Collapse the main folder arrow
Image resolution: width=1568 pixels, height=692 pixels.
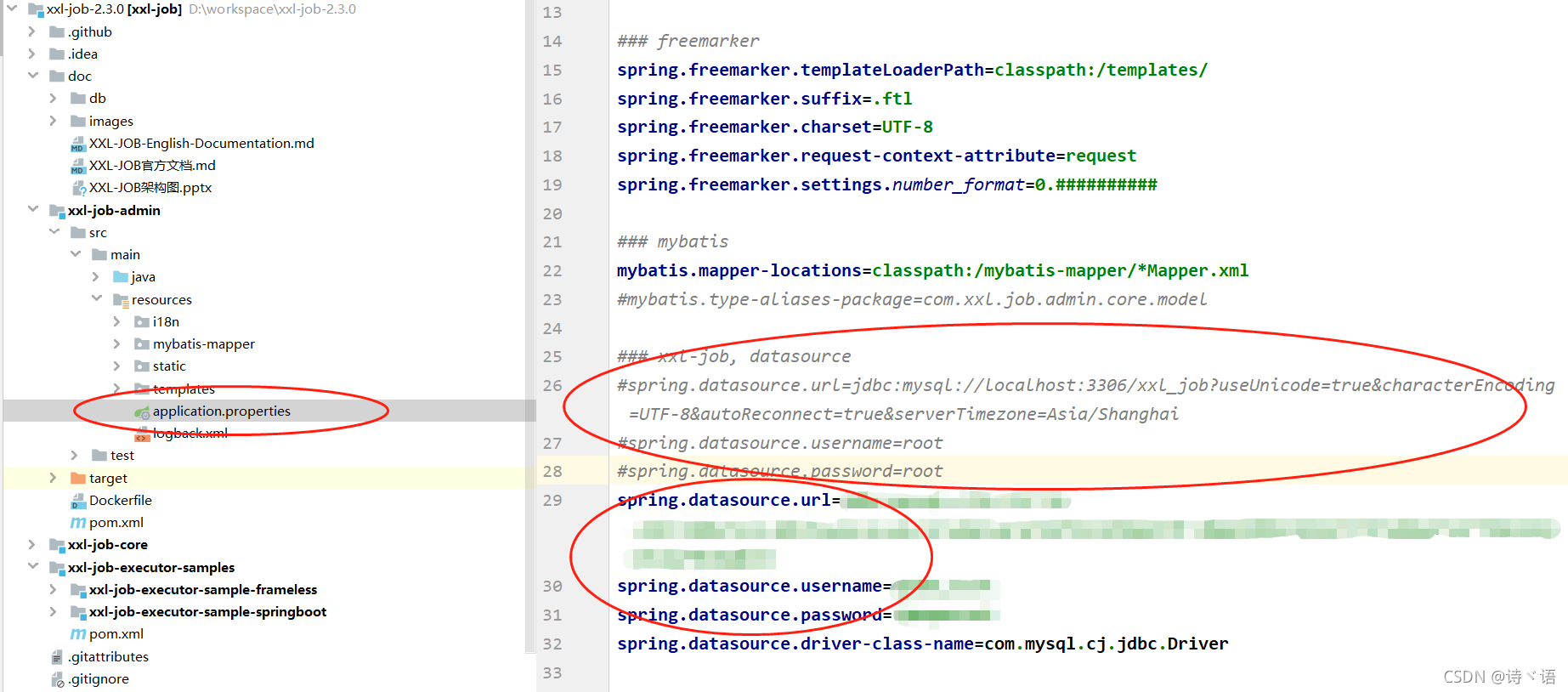click(75, 254)
